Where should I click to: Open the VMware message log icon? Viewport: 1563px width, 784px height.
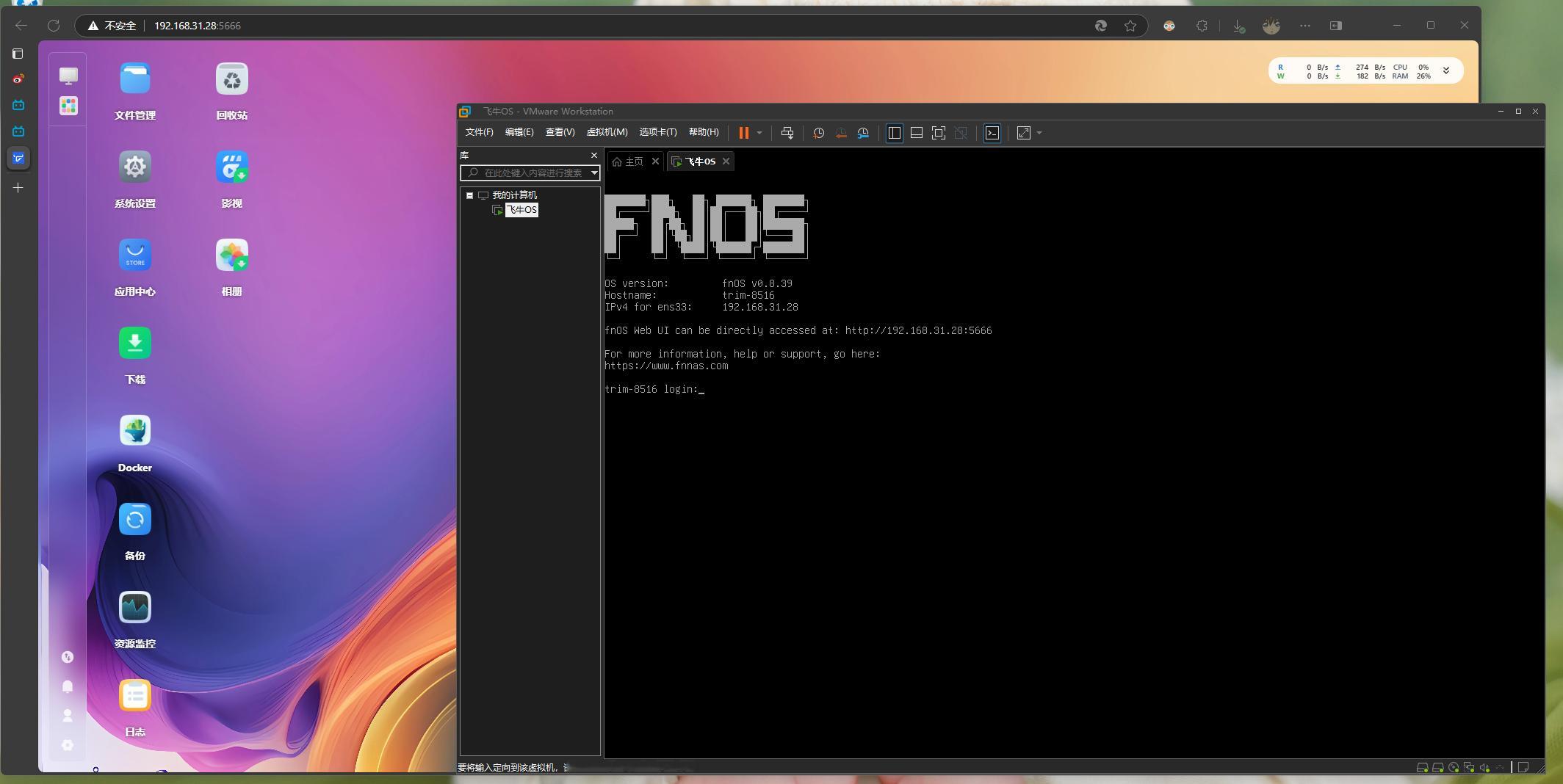point(1524,768)
